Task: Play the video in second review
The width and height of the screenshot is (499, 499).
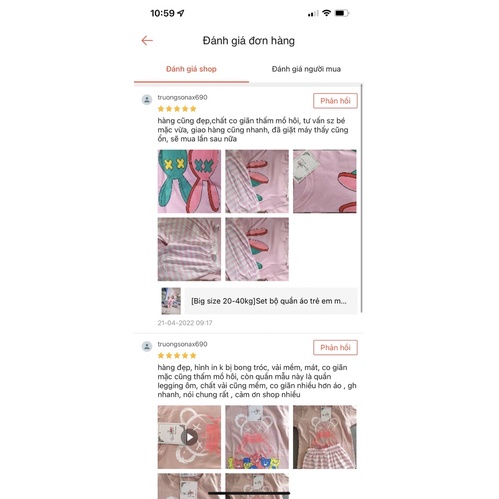Action: coord(189,437)
